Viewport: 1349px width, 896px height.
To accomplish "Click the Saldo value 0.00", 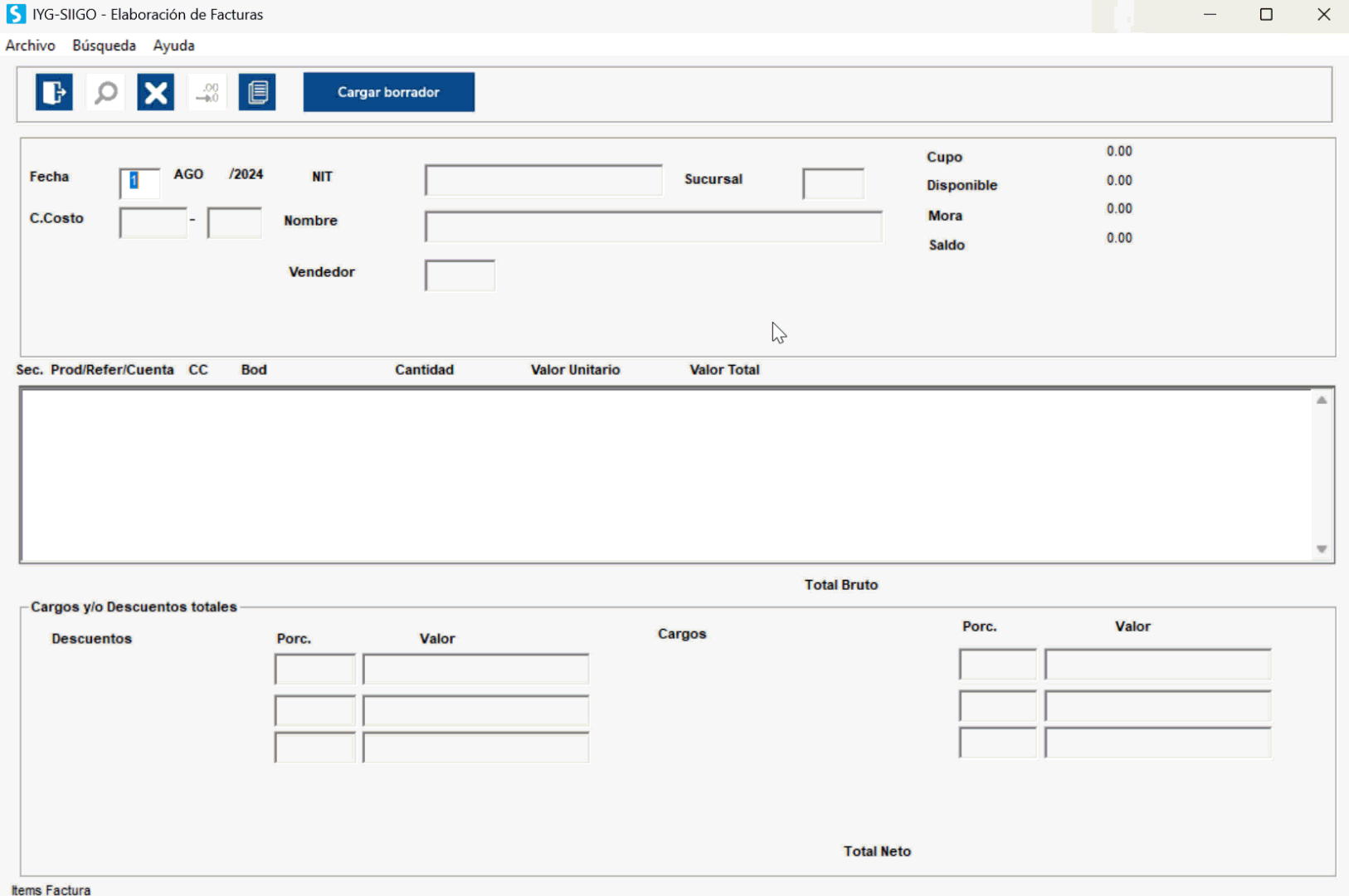I will point(1119,238).
